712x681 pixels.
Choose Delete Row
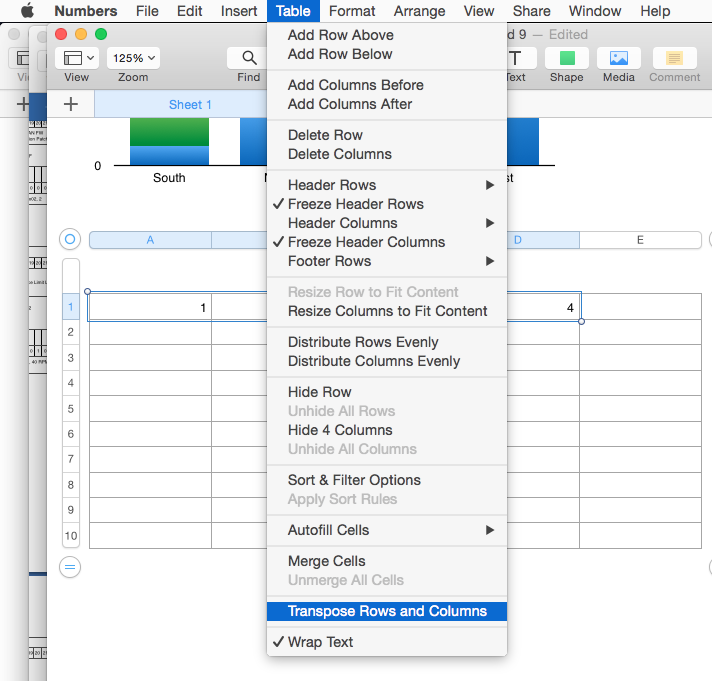pyautogui.click(x=387, y=135)
